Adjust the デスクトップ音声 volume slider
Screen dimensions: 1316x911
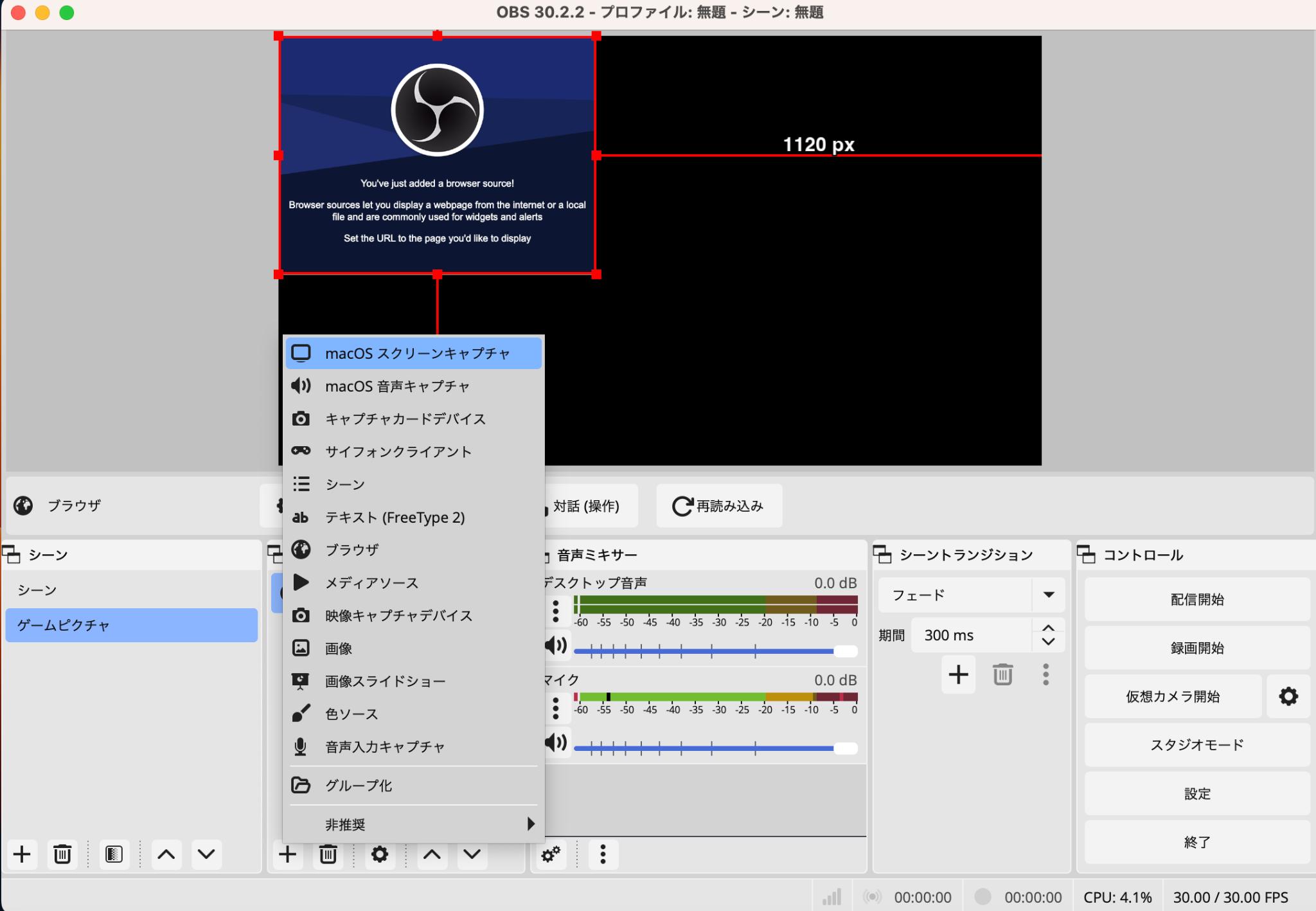point(715,651)
